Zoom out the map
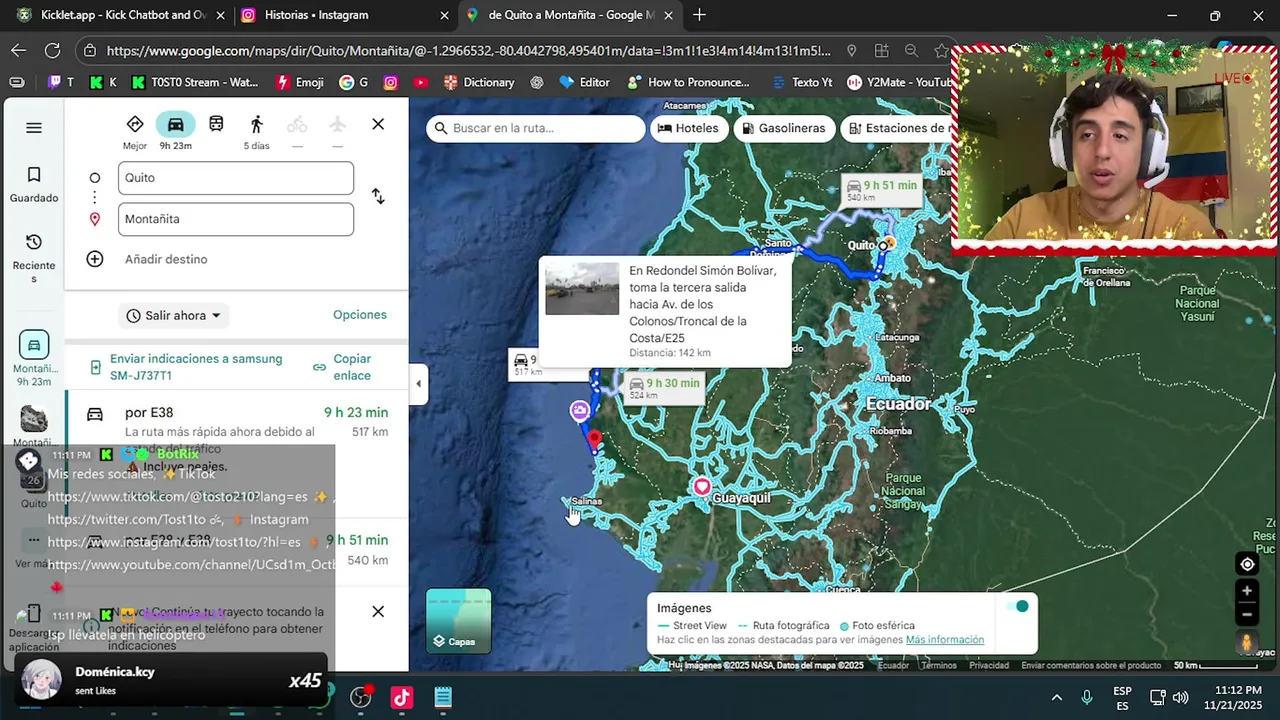 (1247, 614)
